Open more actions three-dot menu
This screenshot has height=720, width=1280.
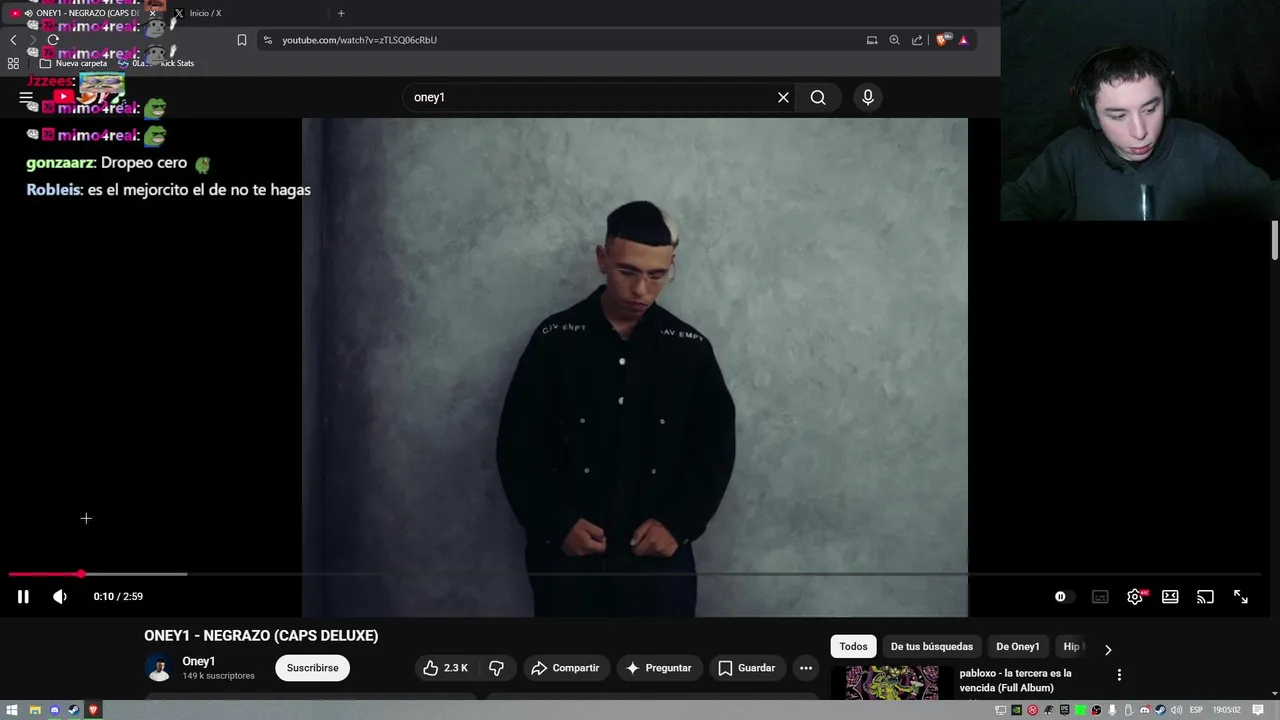coord(806,668)
